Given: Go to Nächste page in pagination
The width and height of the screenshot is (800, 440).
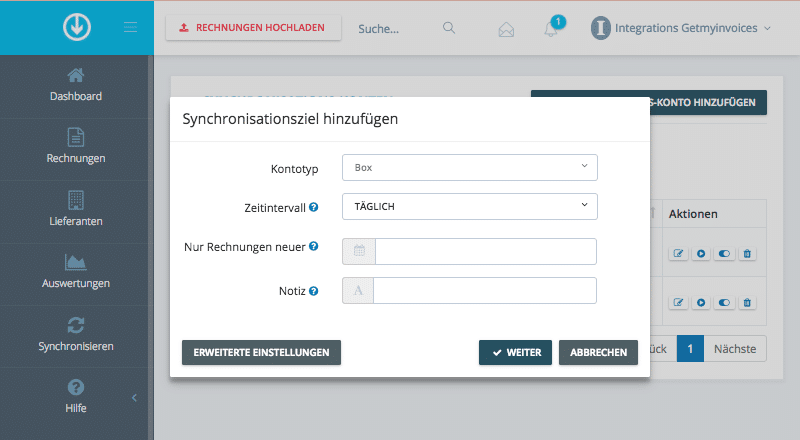Looking at the screenshot, I should click(735, 349).
